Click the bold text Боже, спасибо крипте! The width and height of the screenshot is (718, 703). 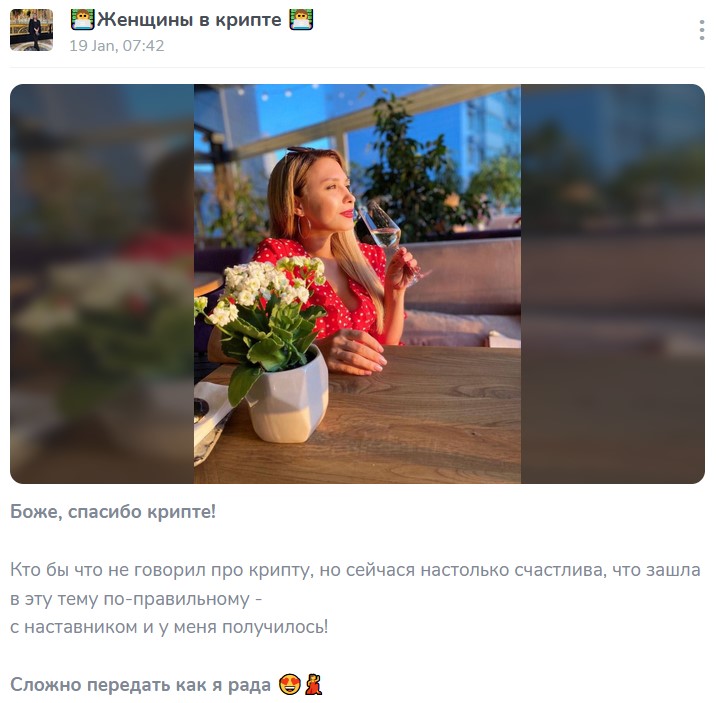tap(113, 512)
